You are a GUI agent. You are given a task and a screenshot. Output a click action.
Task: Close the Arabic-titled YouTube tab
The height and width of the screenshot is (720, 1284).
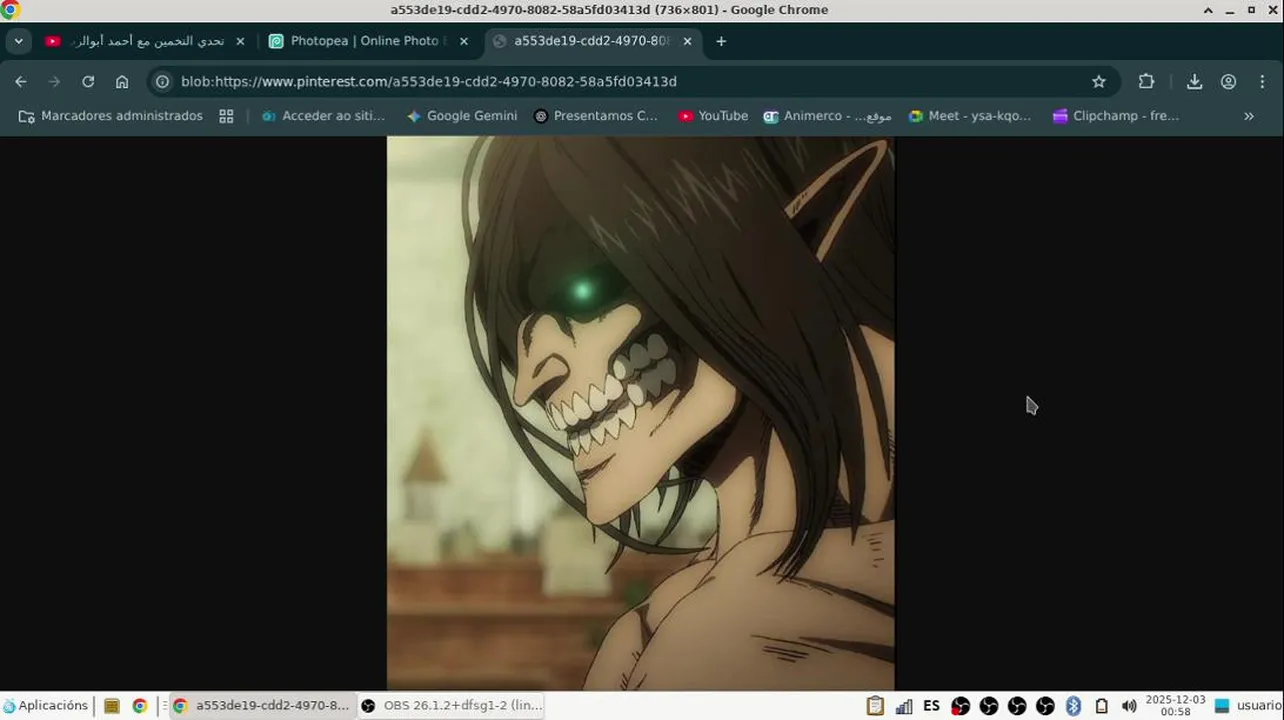[x=240, y=41]
